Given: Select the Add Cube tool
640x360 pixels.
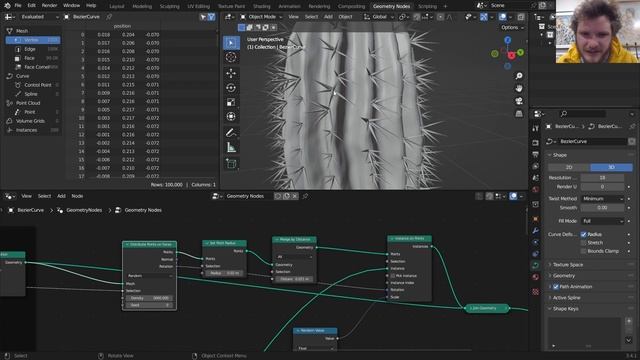Looking at the screenshot, I should 231,164.
